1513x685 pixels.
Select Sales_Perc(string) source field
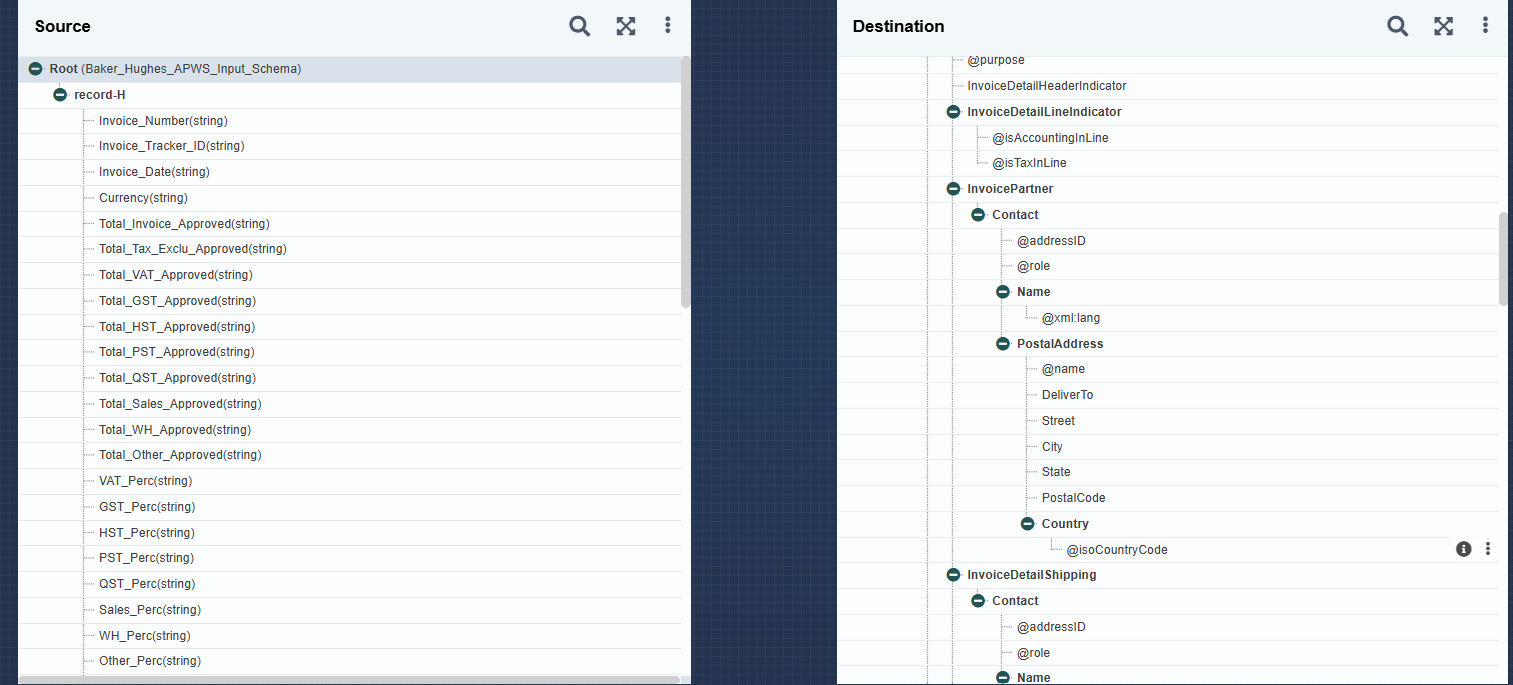(150, 610)
